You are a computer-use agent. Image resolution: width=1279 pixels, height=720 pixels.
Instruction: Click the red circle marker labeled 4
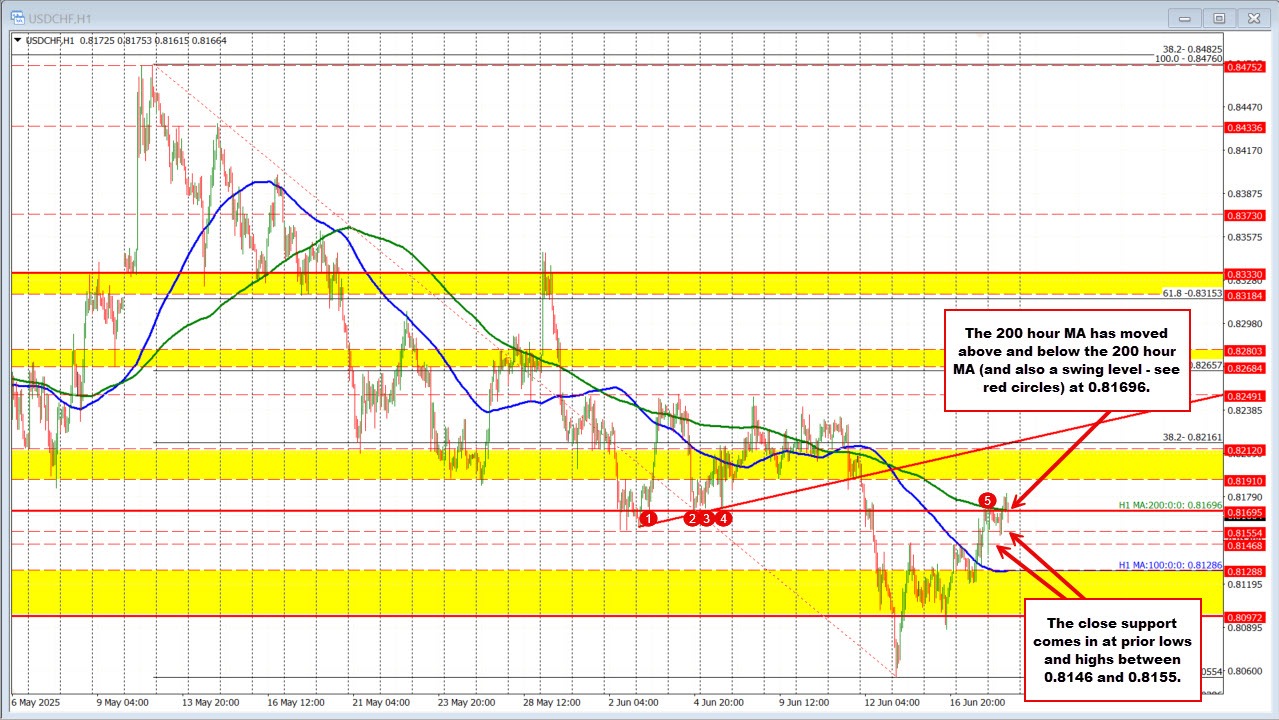(x=723, y=518)
